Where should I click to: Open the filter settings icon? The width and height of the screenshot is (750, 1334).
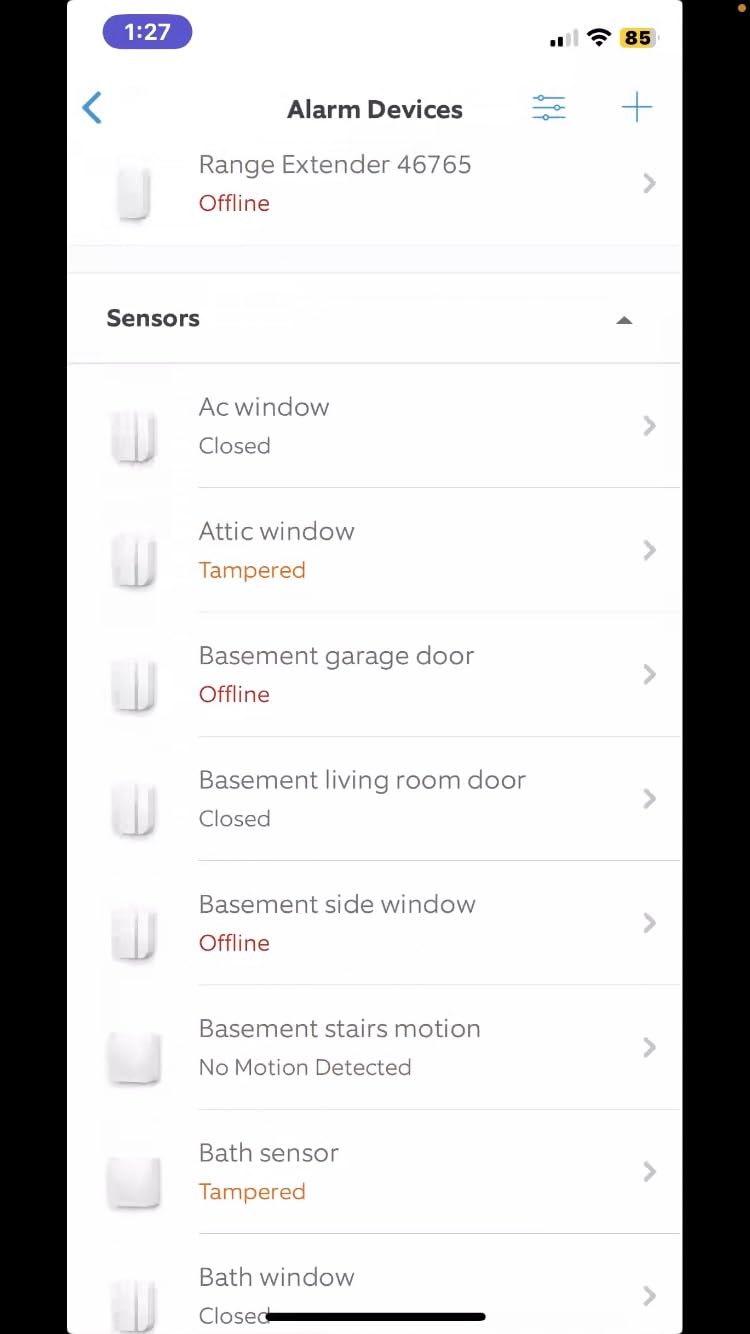point(549,107)
